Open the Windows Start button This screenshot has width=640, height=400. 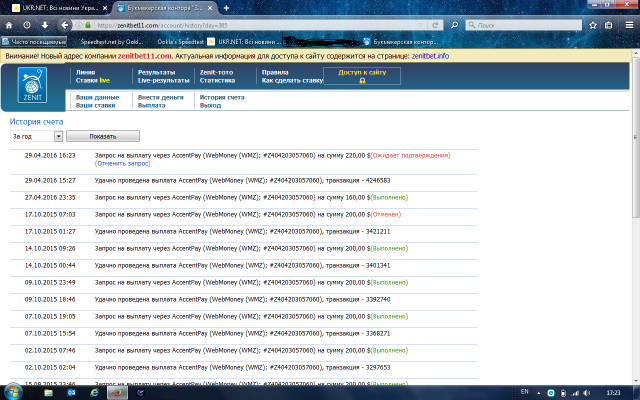point(13,393)
